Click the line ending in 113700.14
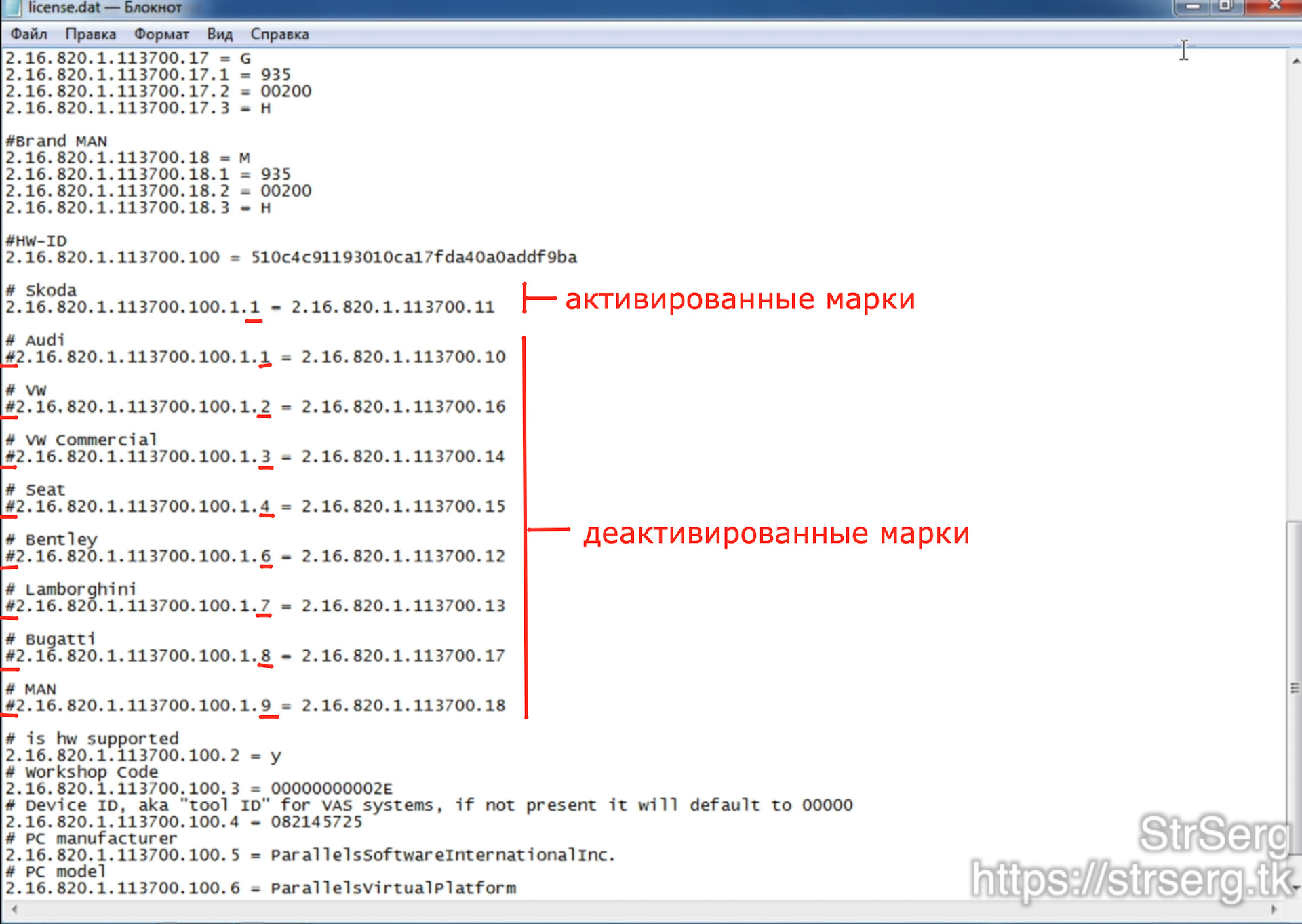1302x924 pixels. (256, 456)
